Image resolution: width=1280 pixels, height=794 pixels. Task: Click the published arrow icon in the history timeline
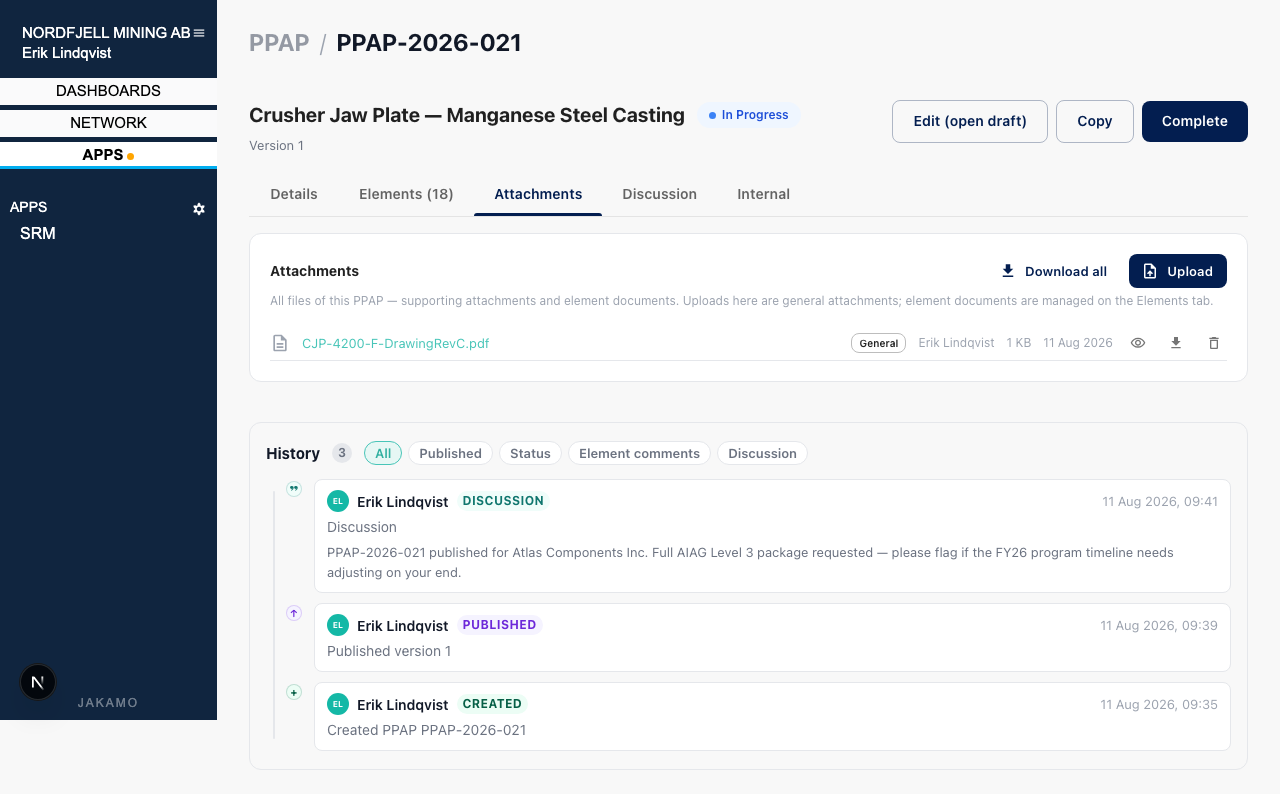[x=294, y=613]
